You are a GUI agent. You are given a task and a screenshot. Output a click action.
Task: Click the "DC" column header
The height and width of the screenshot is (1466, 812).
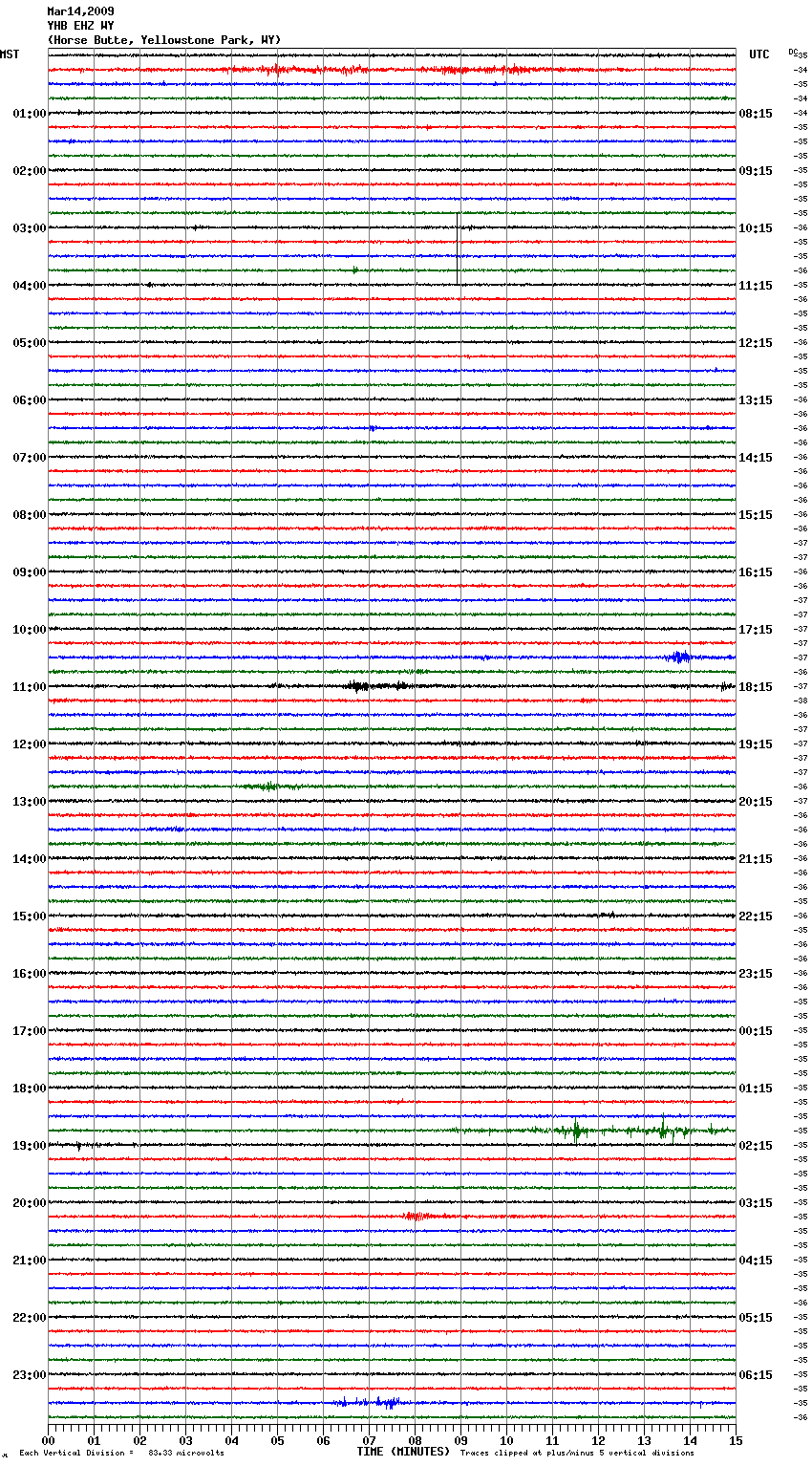pyautogui.click(x=793, y=52)
